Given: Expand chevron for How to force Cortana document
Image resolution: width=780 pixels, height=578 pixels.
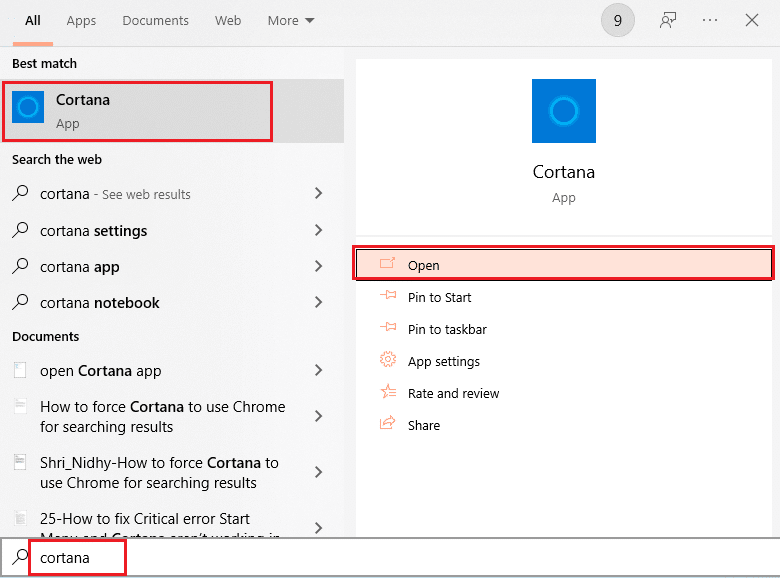Looking at the screenshot, I should click(x=318, y=416).
